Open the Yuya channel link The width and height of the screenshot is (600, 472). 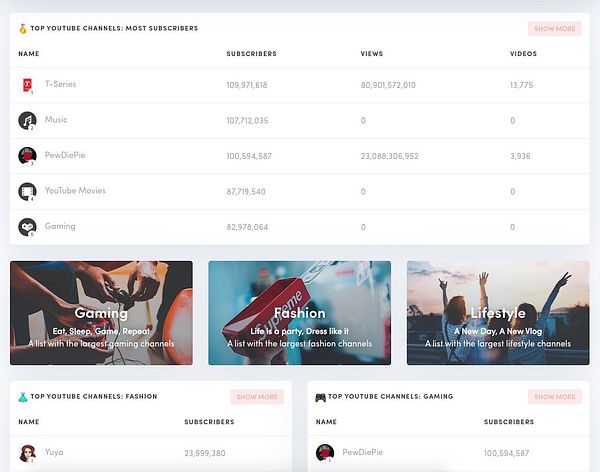click(x=54, y=452)
